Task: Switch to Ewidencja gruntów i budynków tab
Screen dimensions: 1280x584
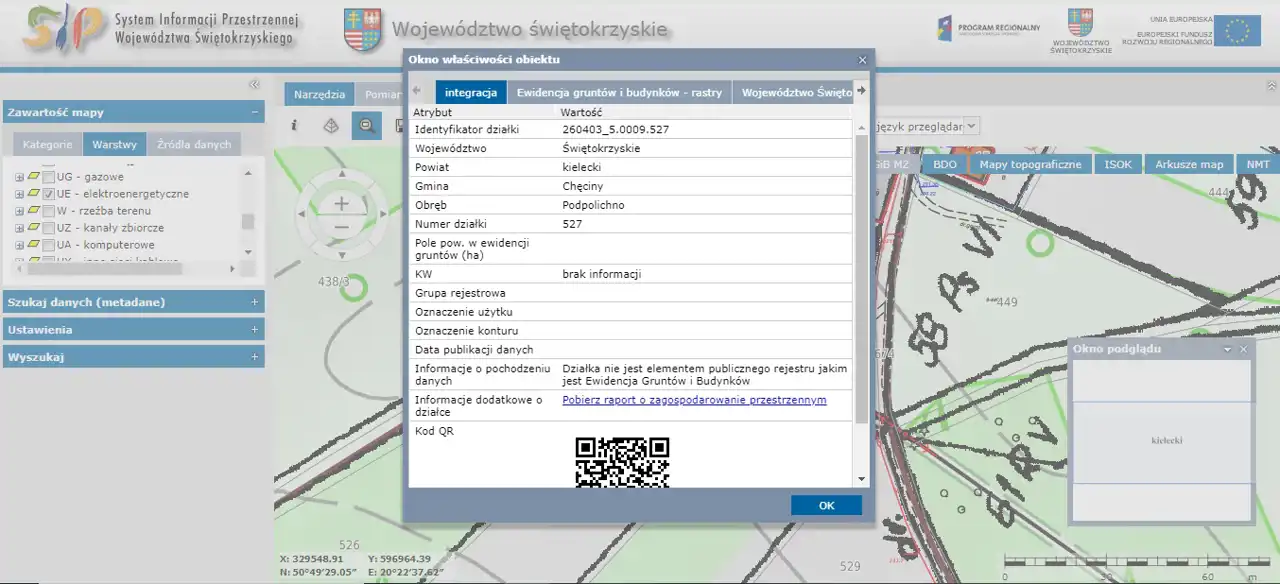Action: click(619, 93)
